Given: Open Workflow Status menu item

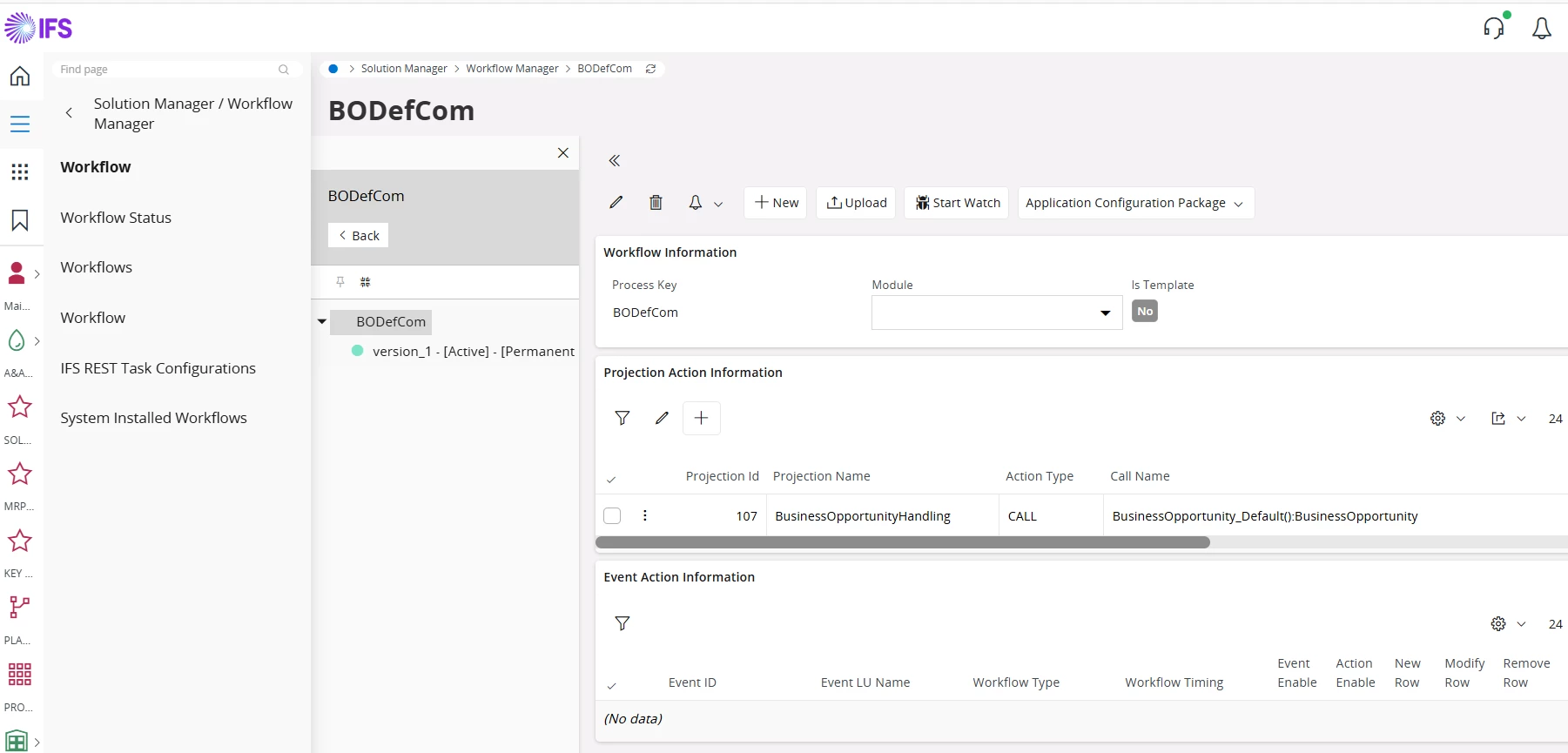Looking at the screenshot, I should pyautogui.click(x=116, y=218).
